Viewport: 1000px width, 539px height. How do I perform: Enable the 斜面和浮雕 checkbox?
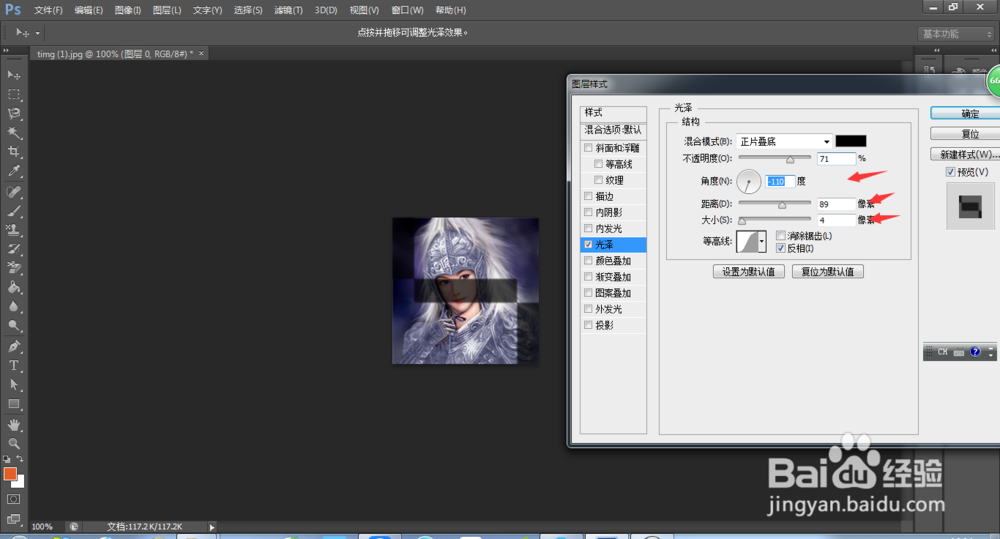click(588, 148)
